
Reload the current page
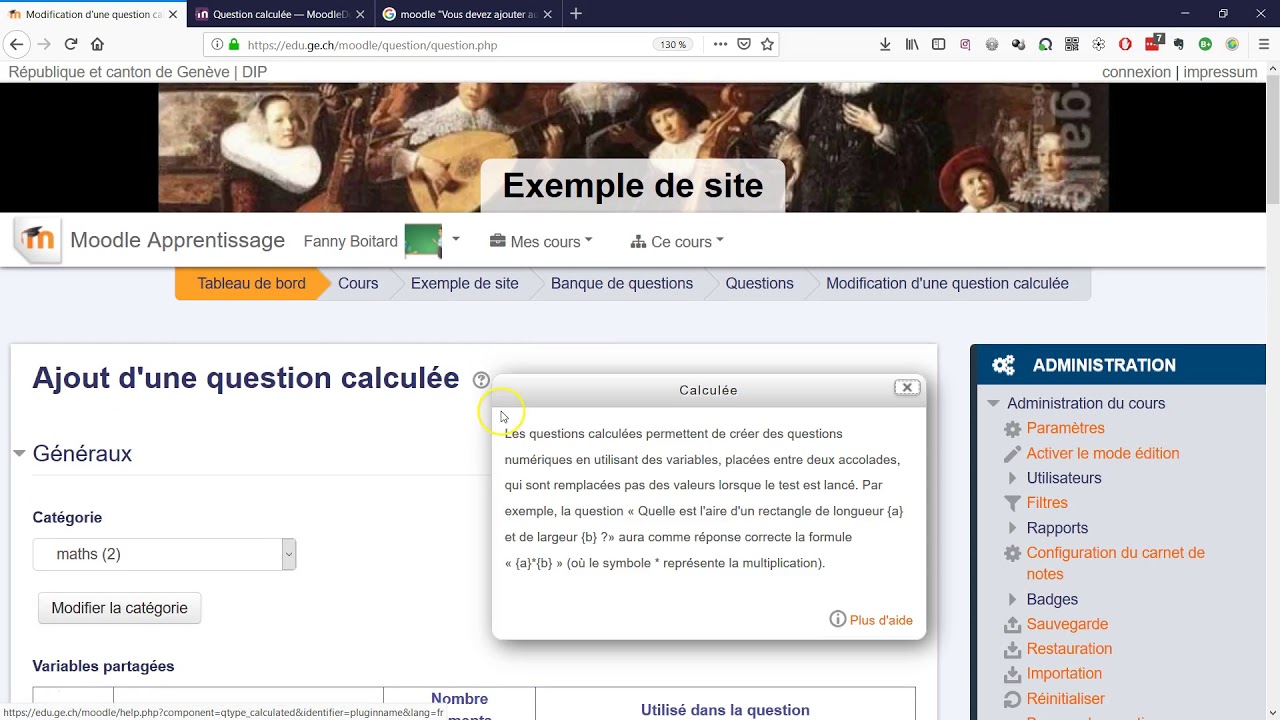click(71, 44)
